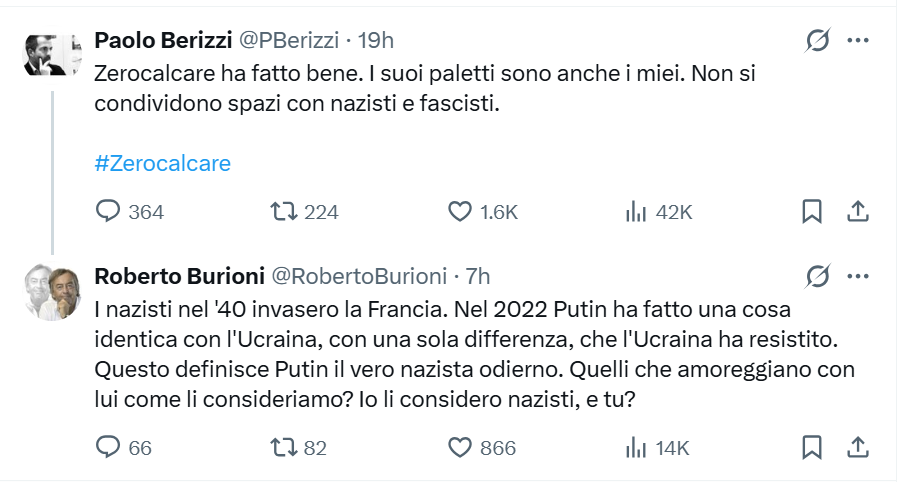This screenshot has height=482, width=898.
Task: Open more options menu on Berizzi's tweet
Action: coord(858,40)
